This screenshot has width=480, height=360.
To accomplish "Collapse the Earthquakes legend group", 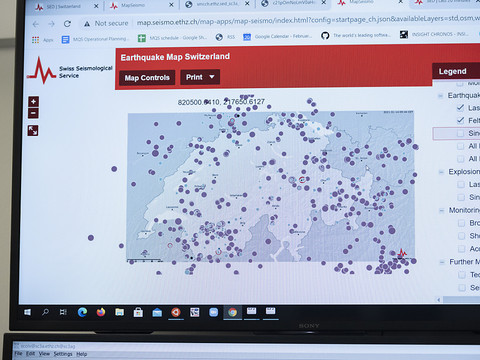I will pos(440,96).
